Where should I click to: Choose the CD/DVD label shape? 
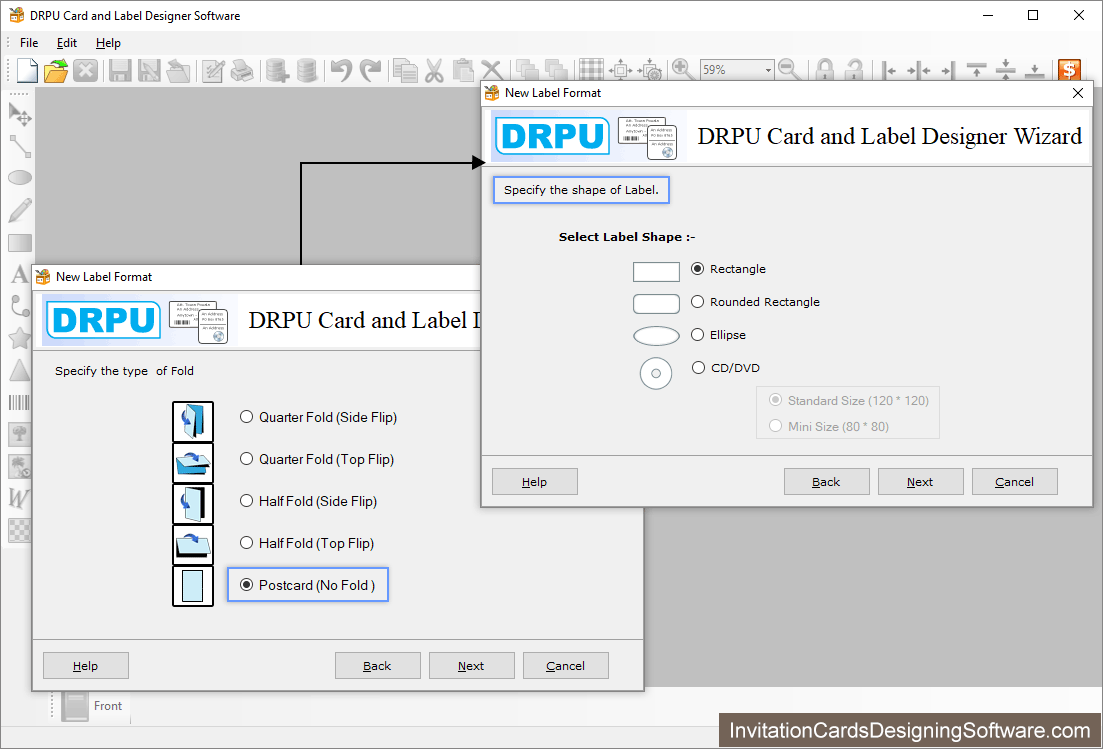pyautogui.click(x=698, y=368)
